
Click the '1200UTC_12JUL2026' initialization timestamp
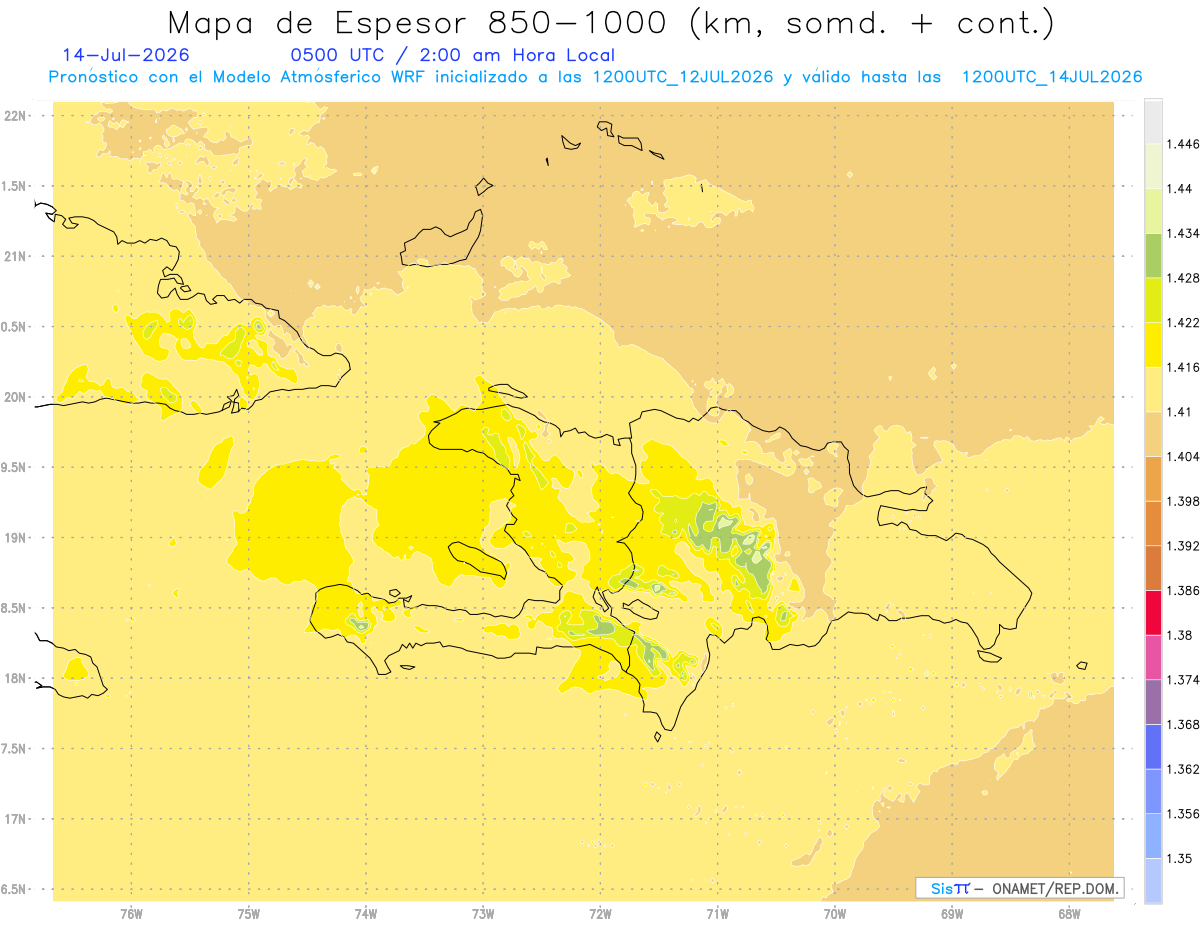click(683, 77)
